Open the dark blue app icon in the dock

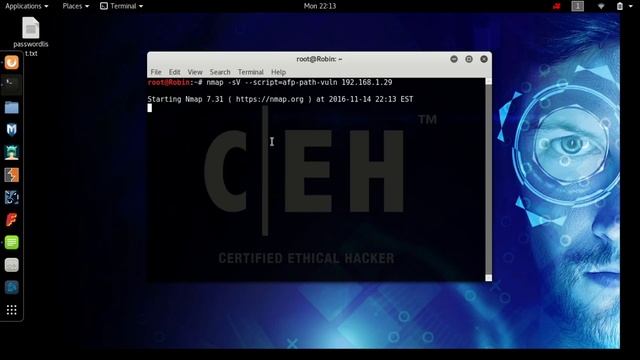[11, 287]
